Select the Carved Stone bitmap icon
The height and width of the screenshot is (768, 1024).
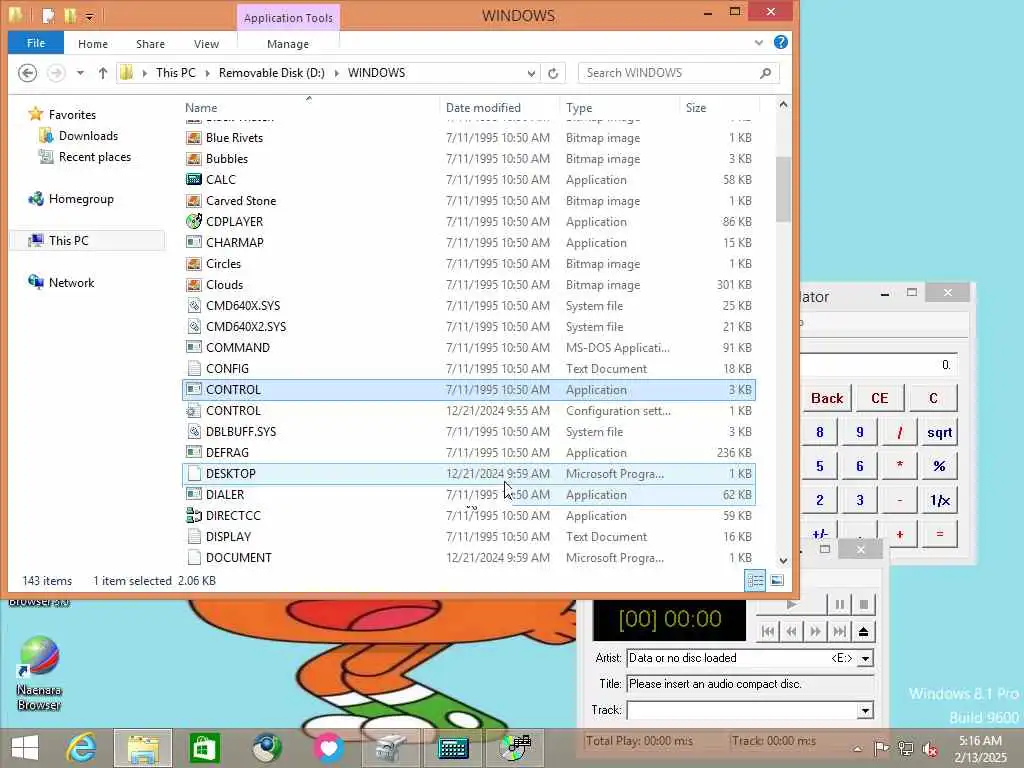pos(193,200)
